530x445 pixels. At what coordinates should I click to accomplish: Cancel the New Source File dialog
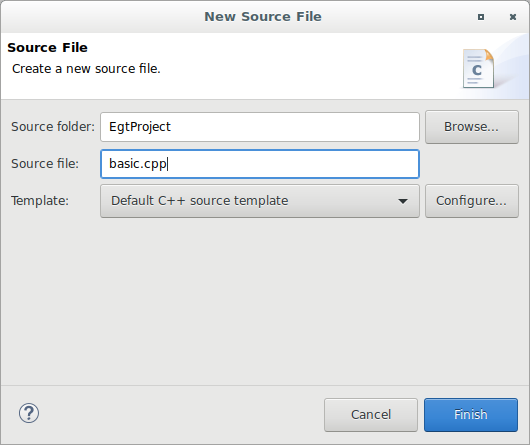tap(371, 415)
